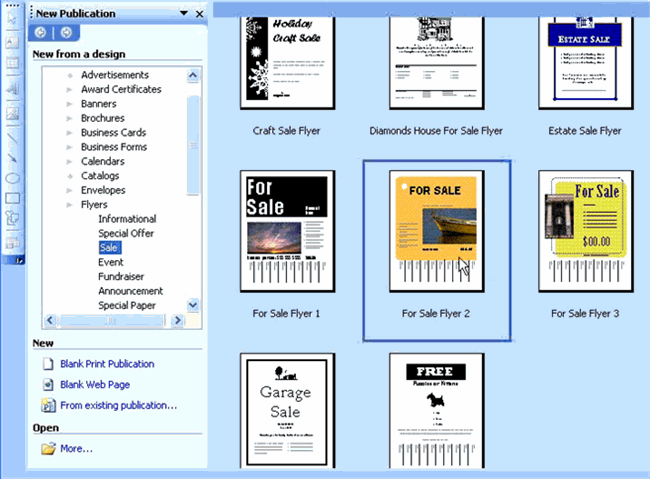Open the AutoShapes tool
The height and width of the screenshot is (479, 650).
[x=13, y=220]
